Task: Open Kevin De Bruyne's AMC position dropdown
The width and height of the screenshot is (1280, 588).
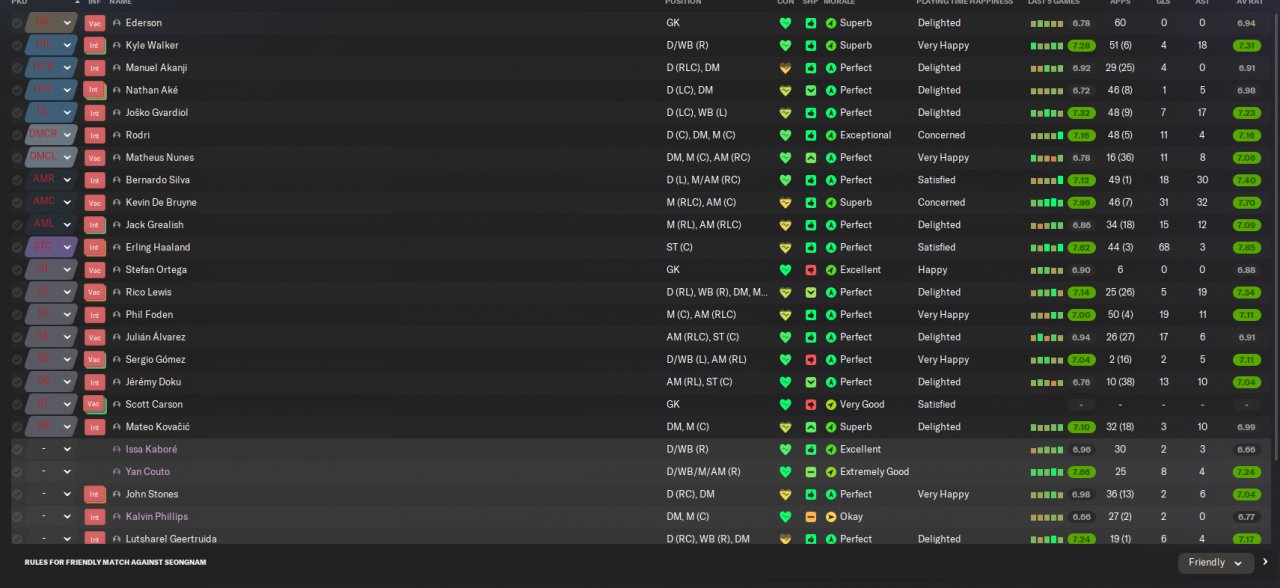Action: [52, 203]
